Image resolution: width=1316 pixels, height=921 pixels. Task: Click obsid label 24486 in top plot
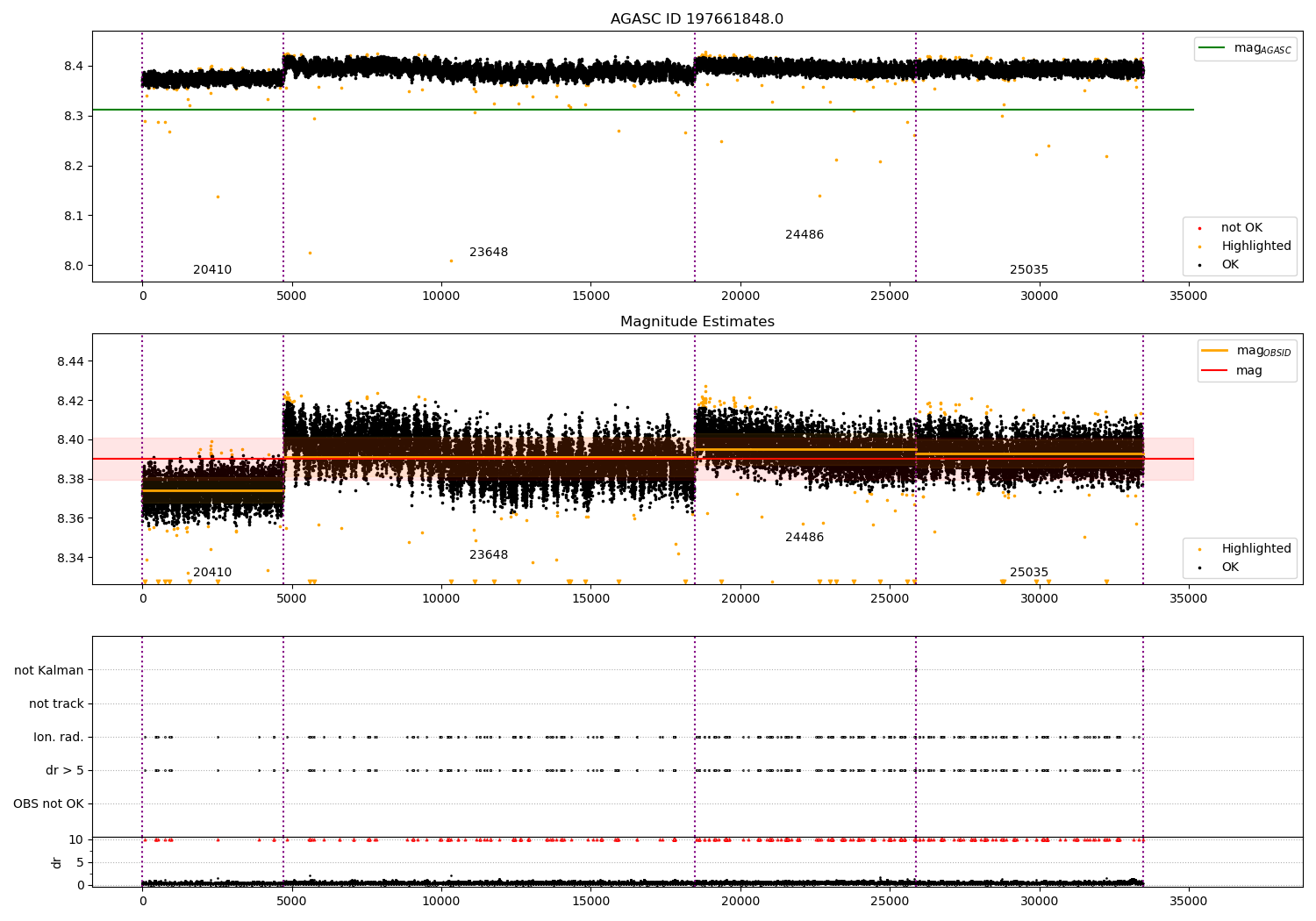(805, 234)
